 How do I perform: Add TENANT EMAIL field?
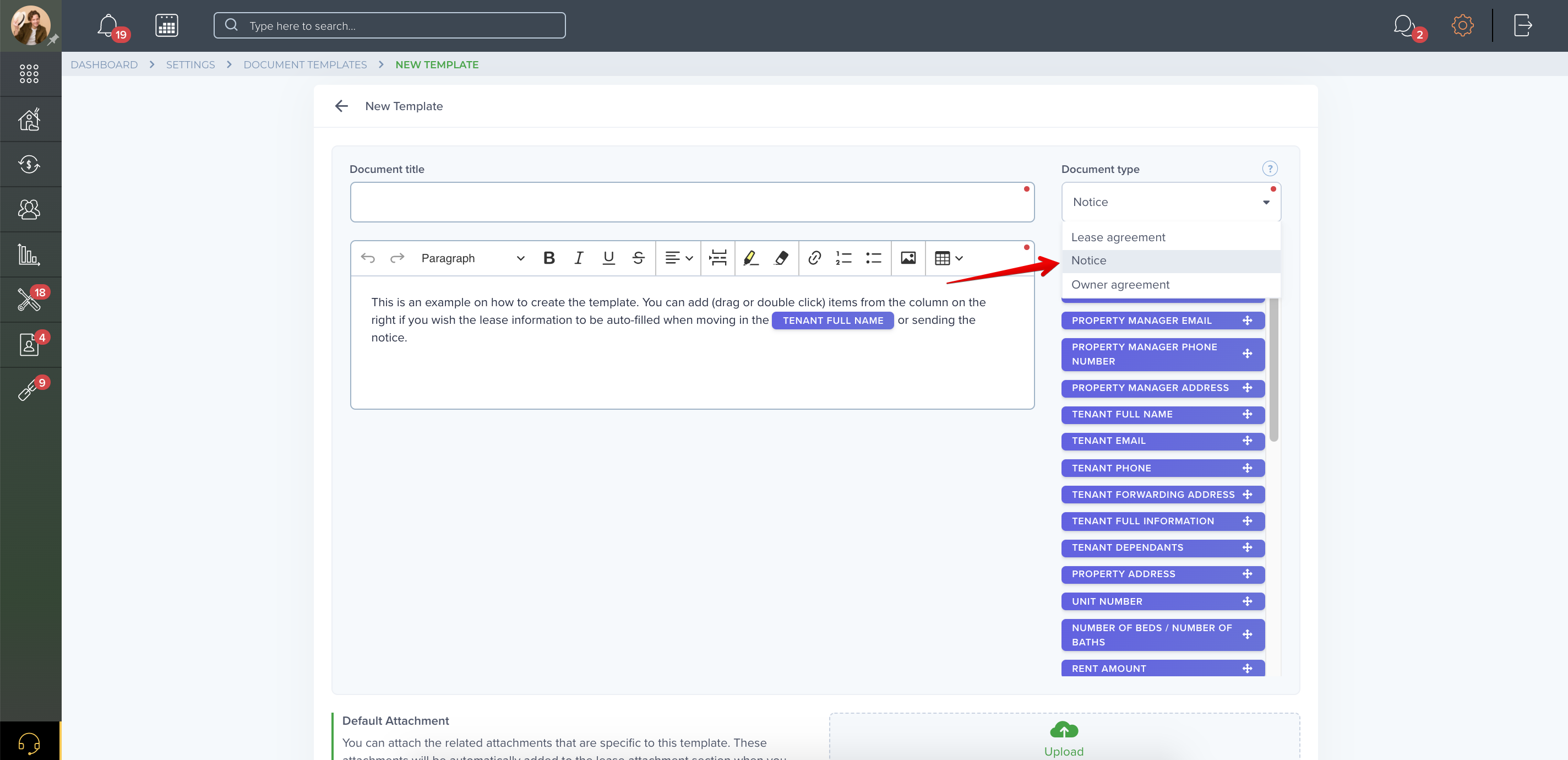click(1163, 441)
